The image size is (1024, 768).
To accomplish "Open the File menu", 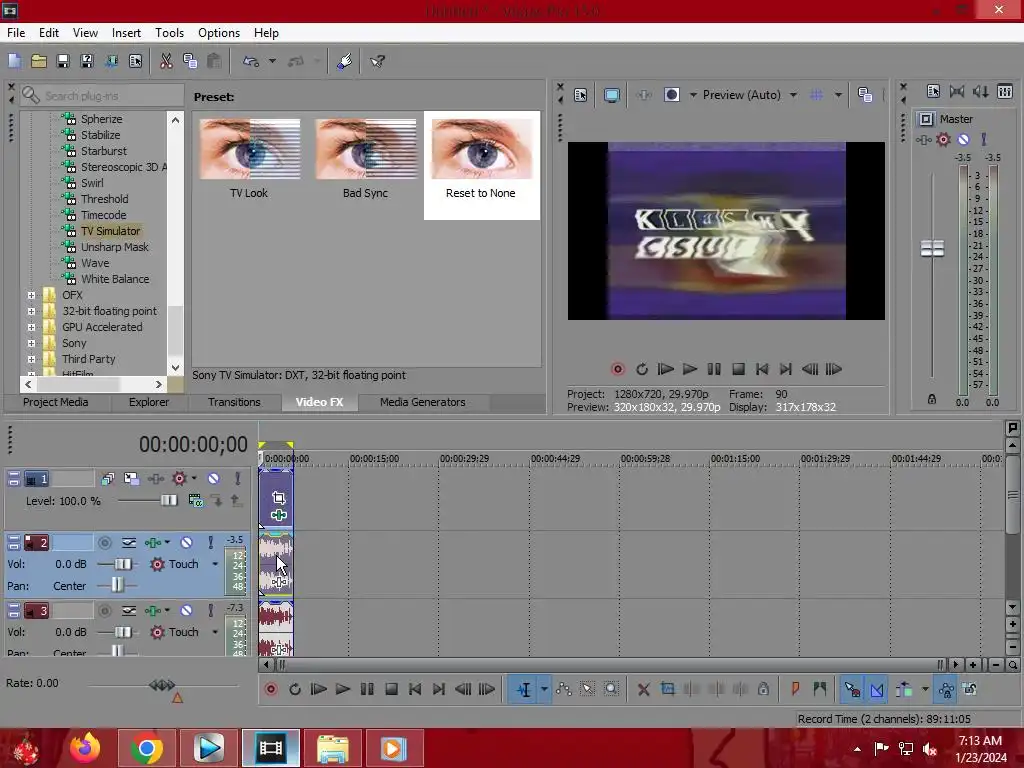I will coord(16,33).
